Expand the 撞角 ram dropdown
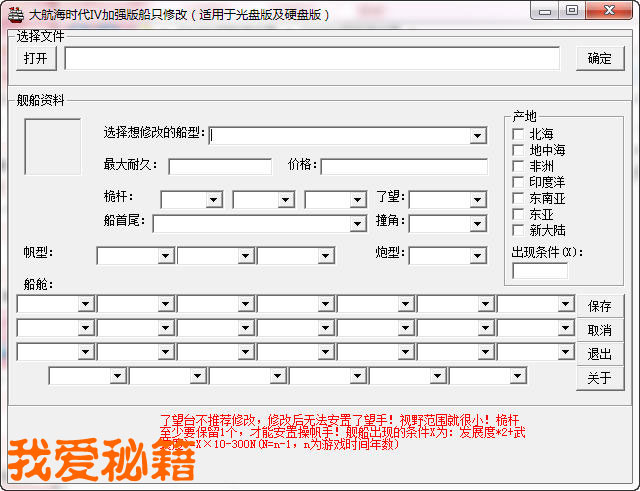This screenshot has width=640, height=491. [478, 223]
